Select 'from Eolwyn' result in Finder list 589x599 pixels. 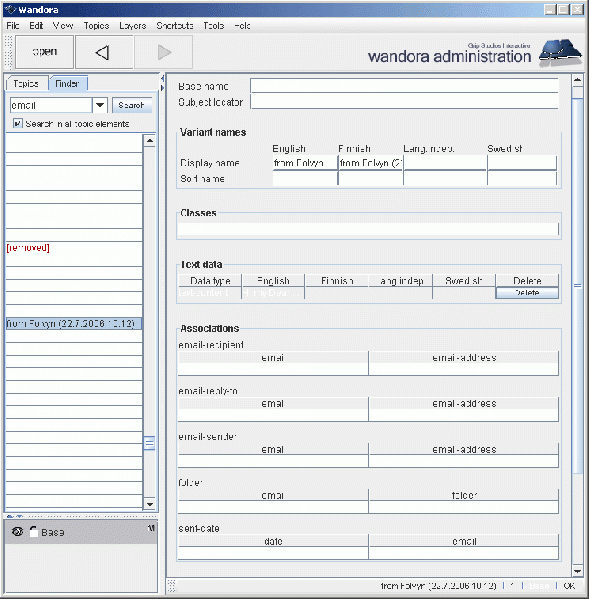[x=74, y=324]
